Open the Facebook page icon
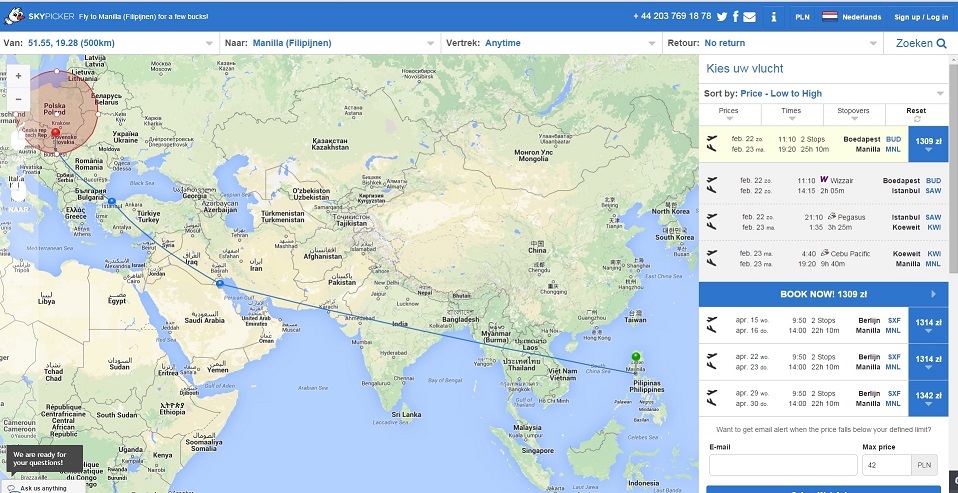Image resolution: width=958 pixels, height=493 pixels. tap(736, 16)
